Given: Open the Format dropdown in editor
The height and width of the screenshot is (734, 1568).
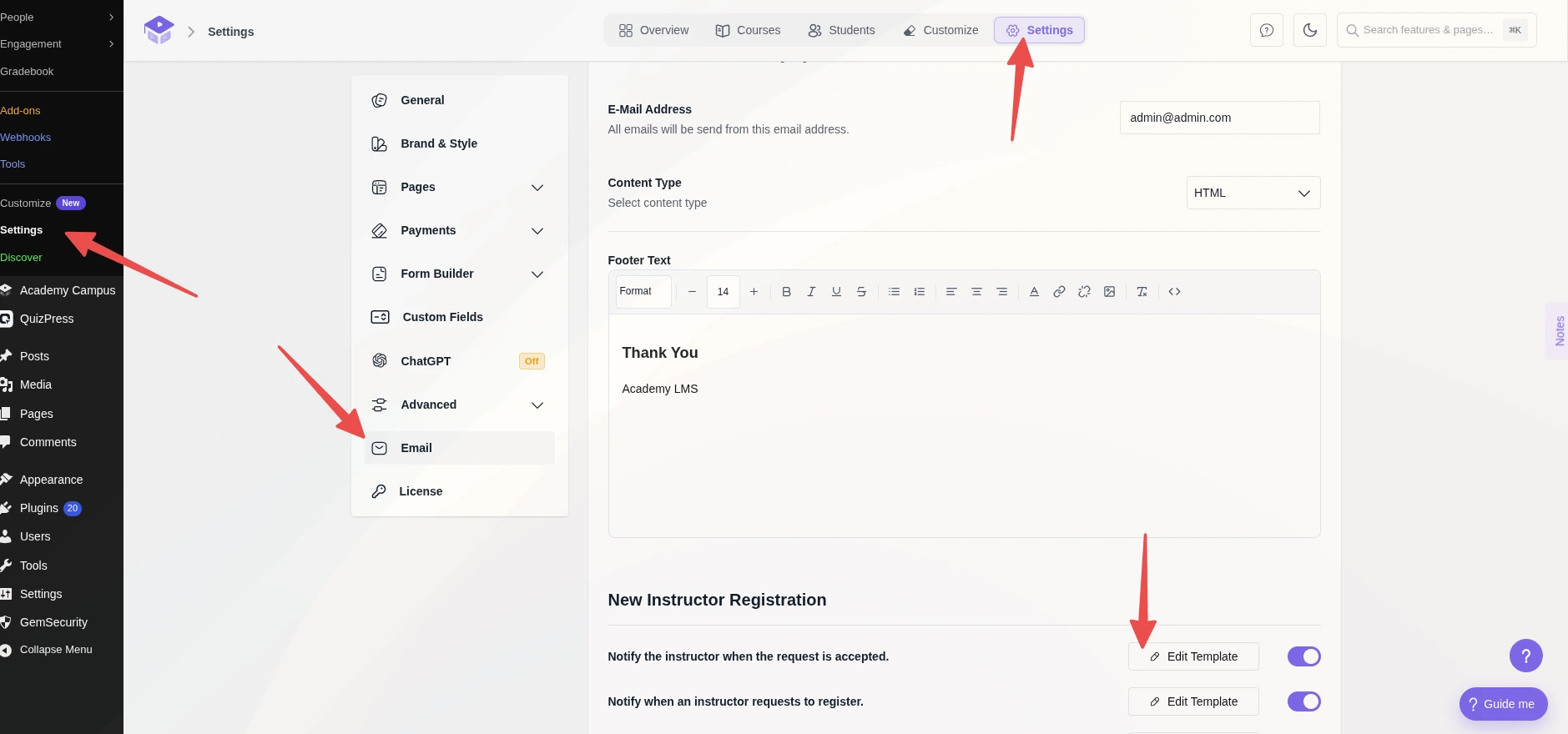Looking at the screenshot, I should pyautogui.click(x=643, y=292).
